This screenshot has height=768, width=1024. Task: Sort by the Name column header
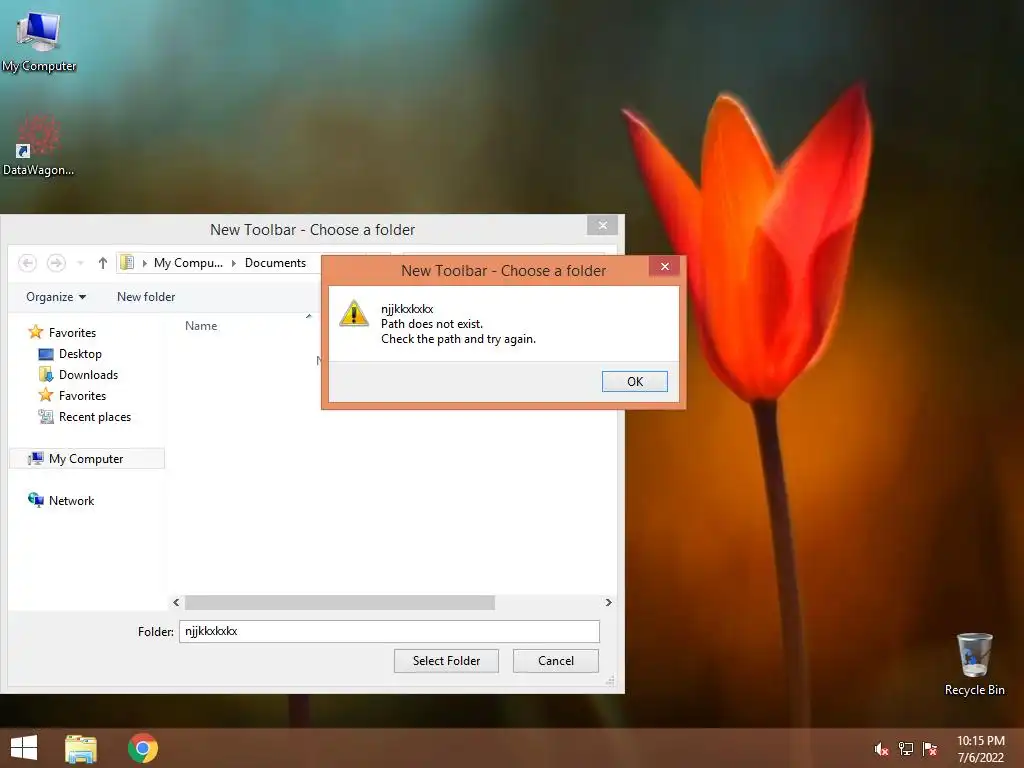pos(201,326)
